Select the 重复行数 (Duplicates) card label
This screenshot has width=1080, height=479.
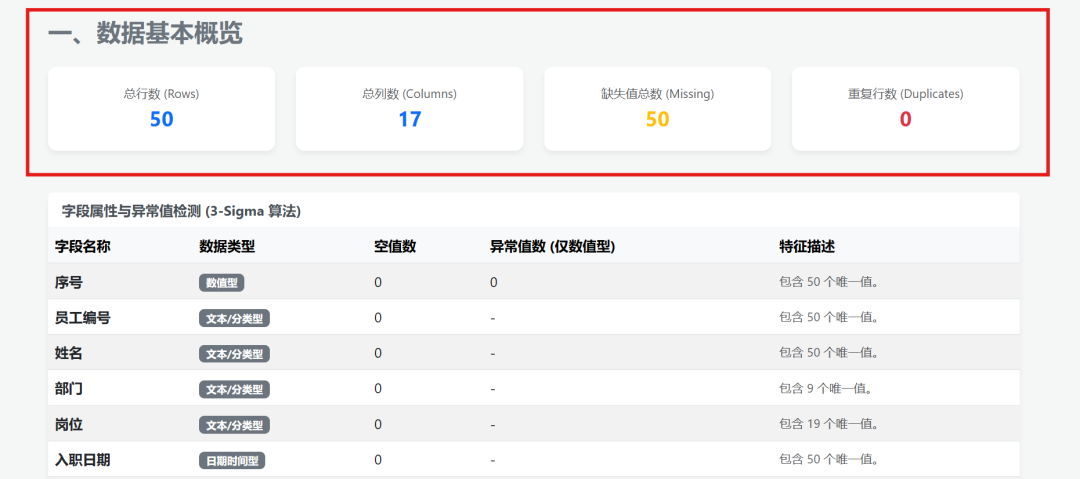[905, 94]
